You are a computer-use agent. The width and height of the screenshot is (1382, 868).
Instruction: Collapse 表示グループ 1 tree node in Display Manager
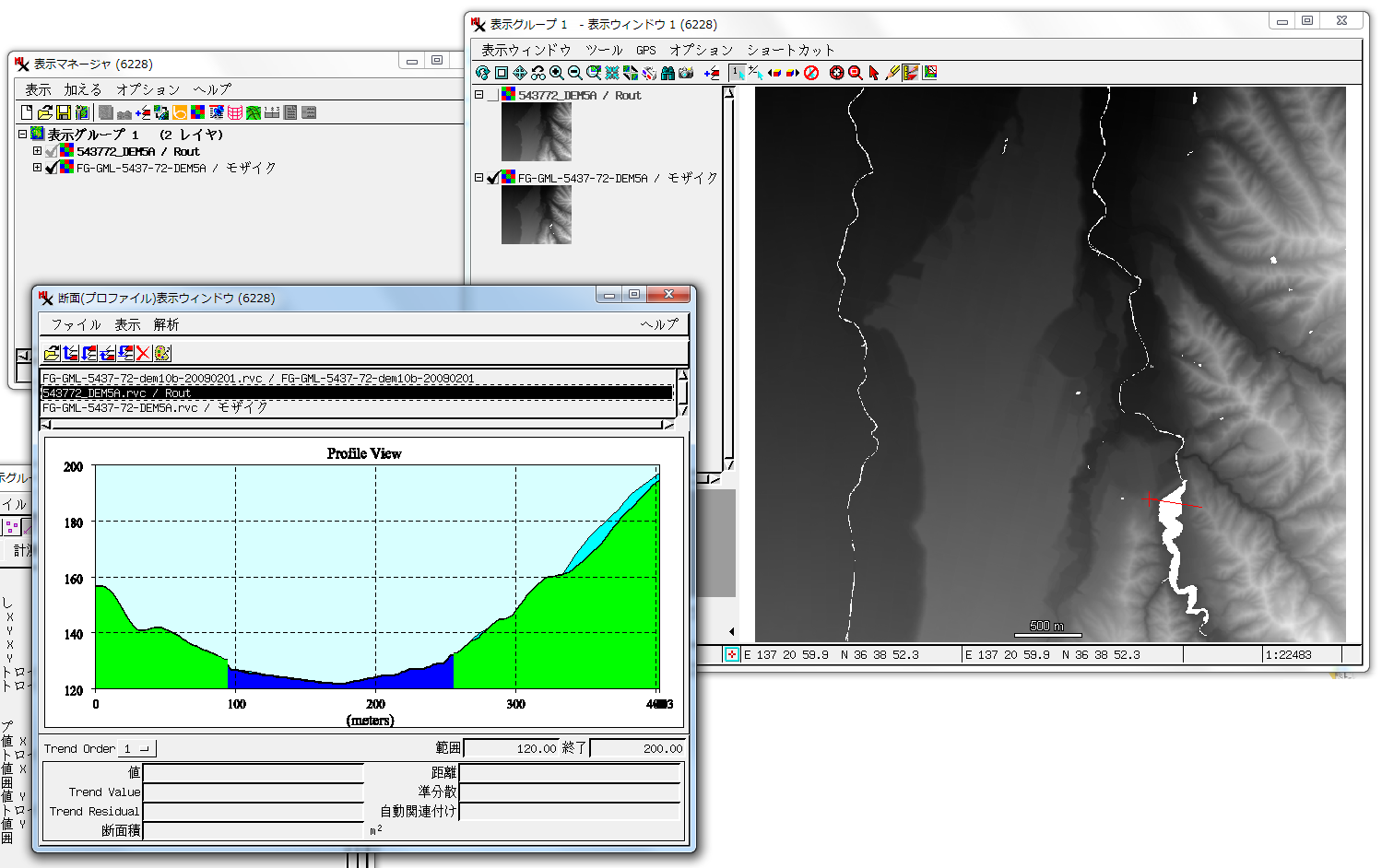pos(22,135)
